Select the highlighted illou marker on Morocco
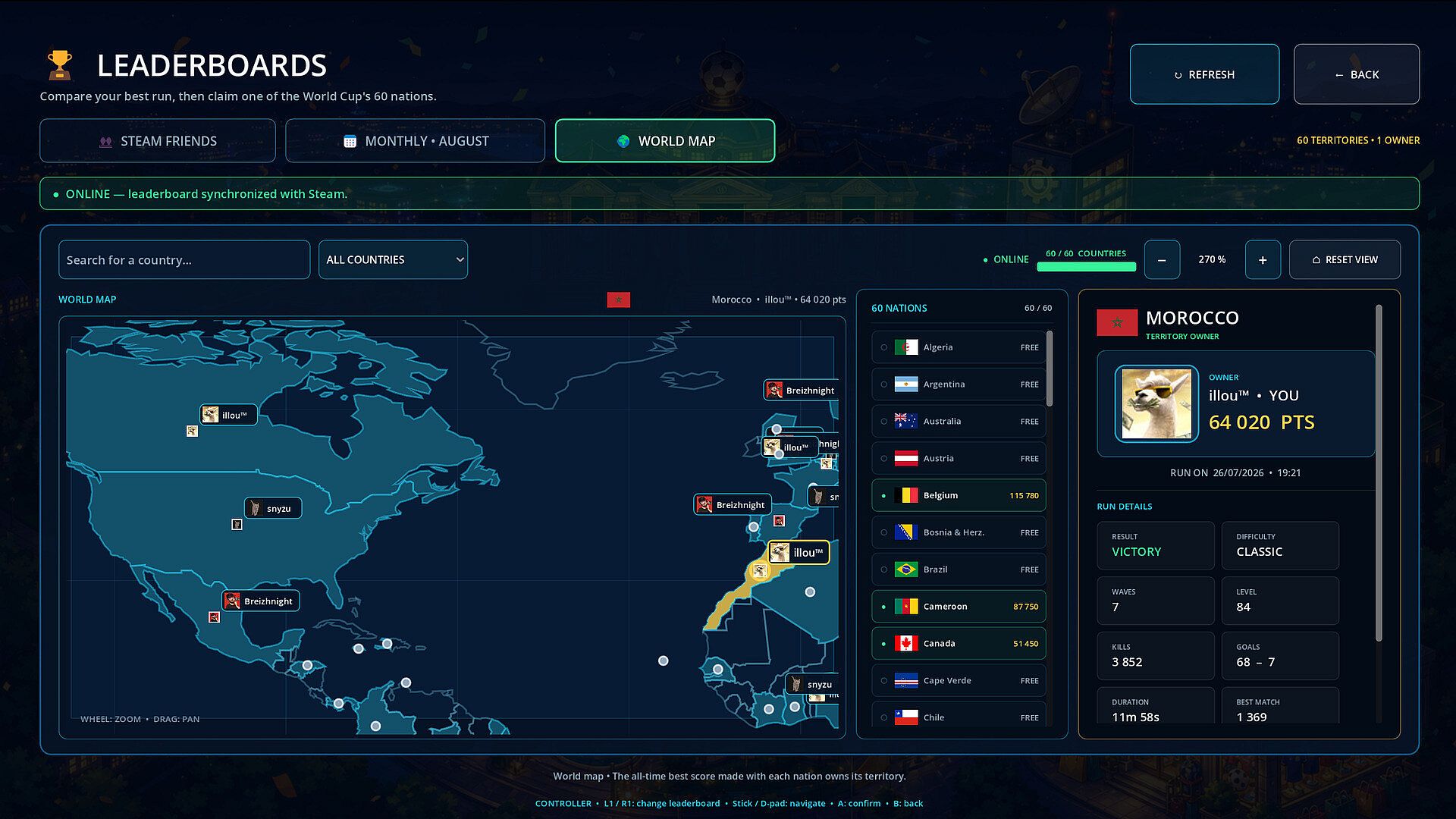Screen dimensions: 1456x819 pyautogui.click(x=799, y=552)
